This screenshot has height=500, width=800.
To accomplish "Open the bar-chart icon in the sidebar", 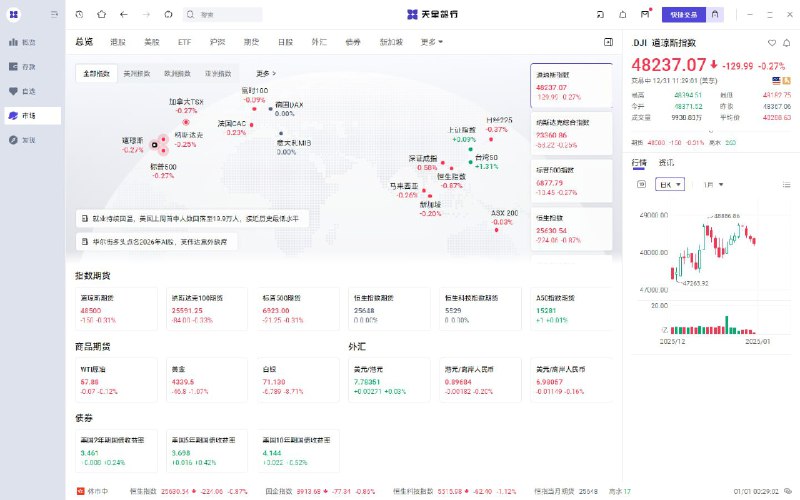I will pos(14,42).
